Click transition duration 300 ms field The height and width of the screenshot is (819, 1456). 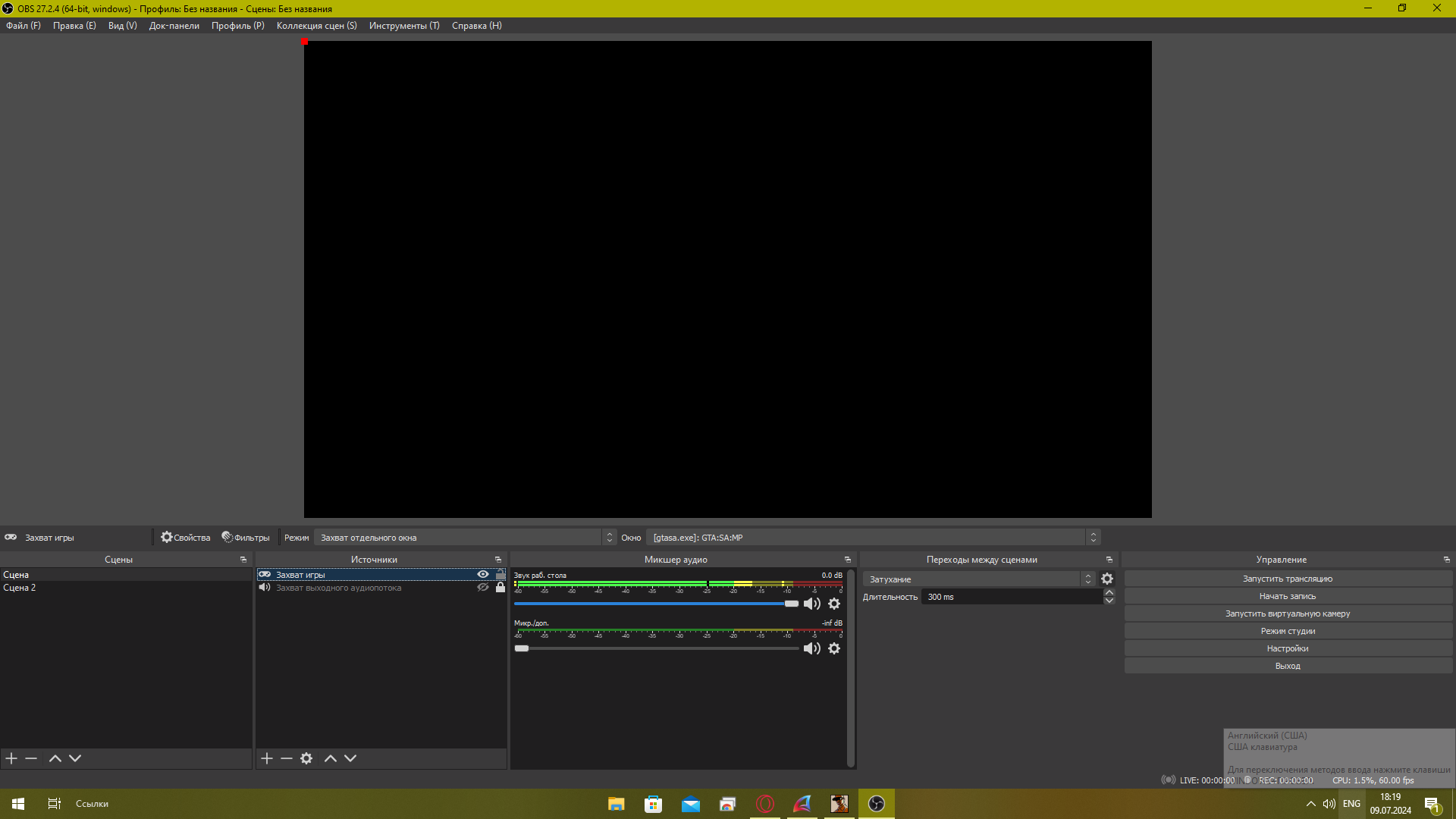[x=1012, y=597]
